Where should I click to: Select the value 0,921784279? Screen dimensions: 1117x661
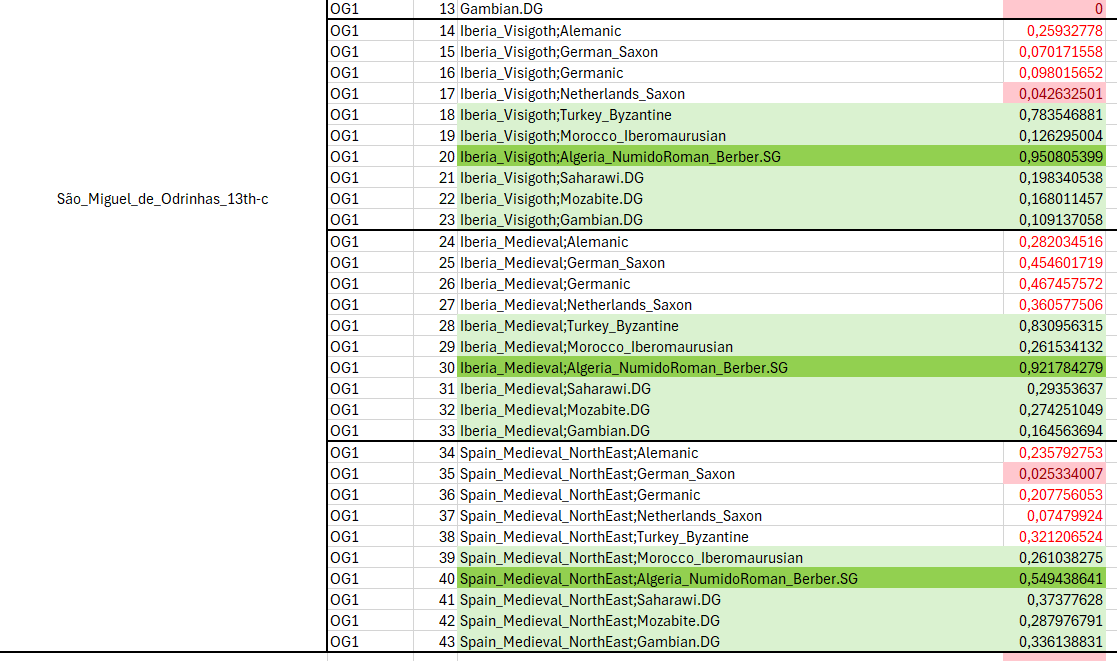[x=1054, y=368]
